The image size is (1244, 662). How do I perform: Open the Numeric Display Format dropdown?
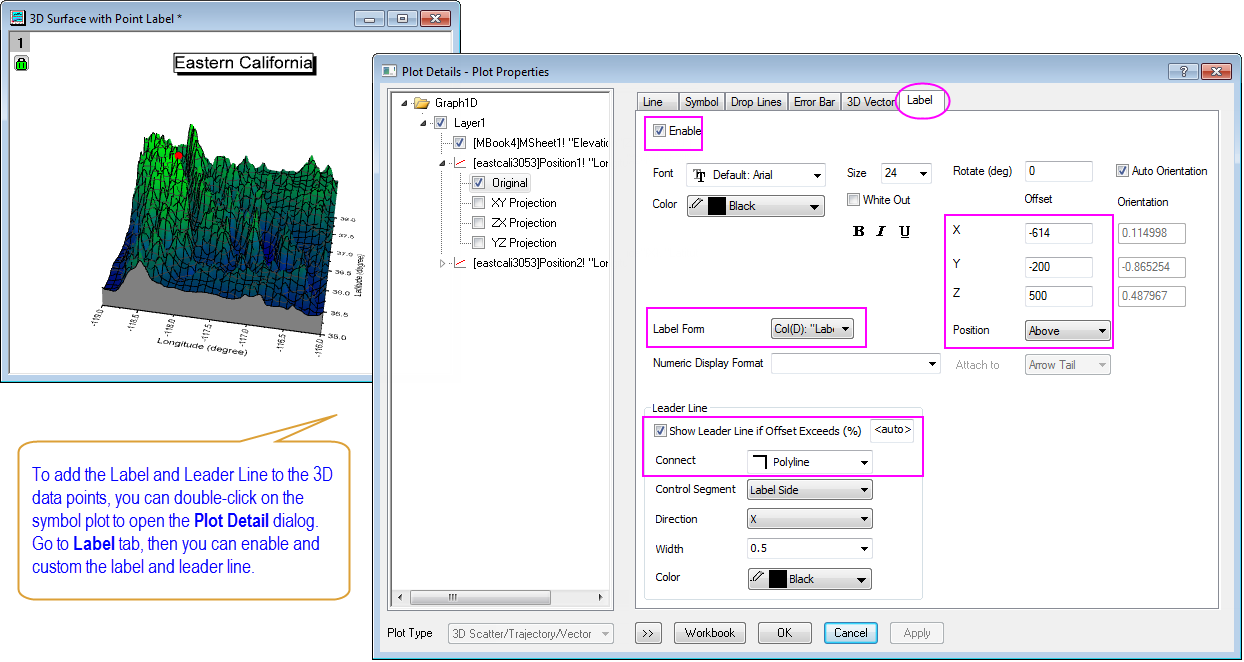[856, 364]
